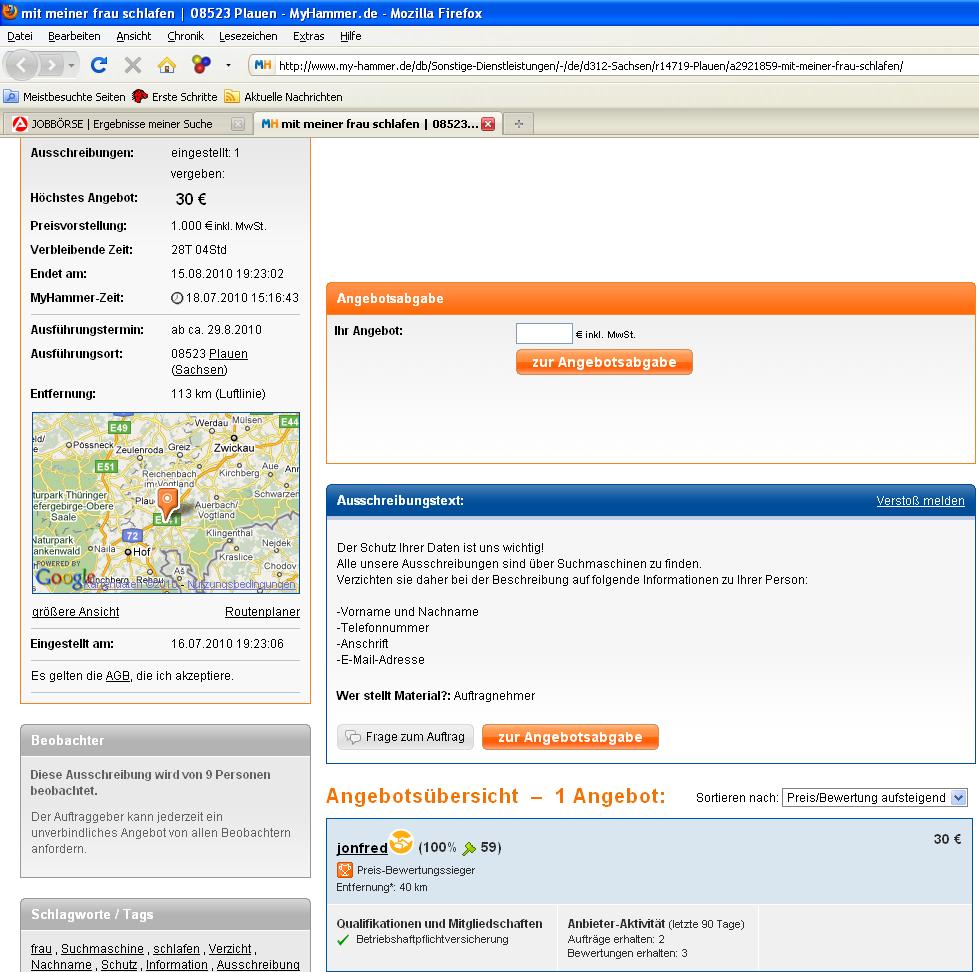Screen dimensions: 979x972
Task: Open the 'schlafen' tag link
Action: pyautogui.click(x=177, y=949)
